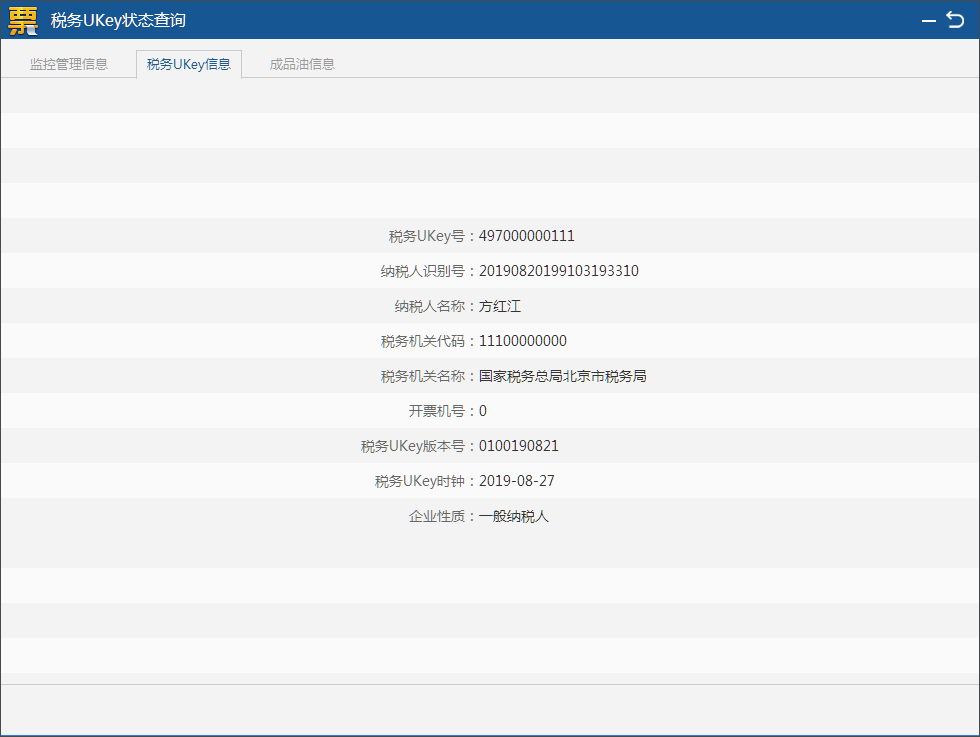980x737 pixels.
Task: Switch to the 监控管理信息 tab
Action: coord(69,64)
